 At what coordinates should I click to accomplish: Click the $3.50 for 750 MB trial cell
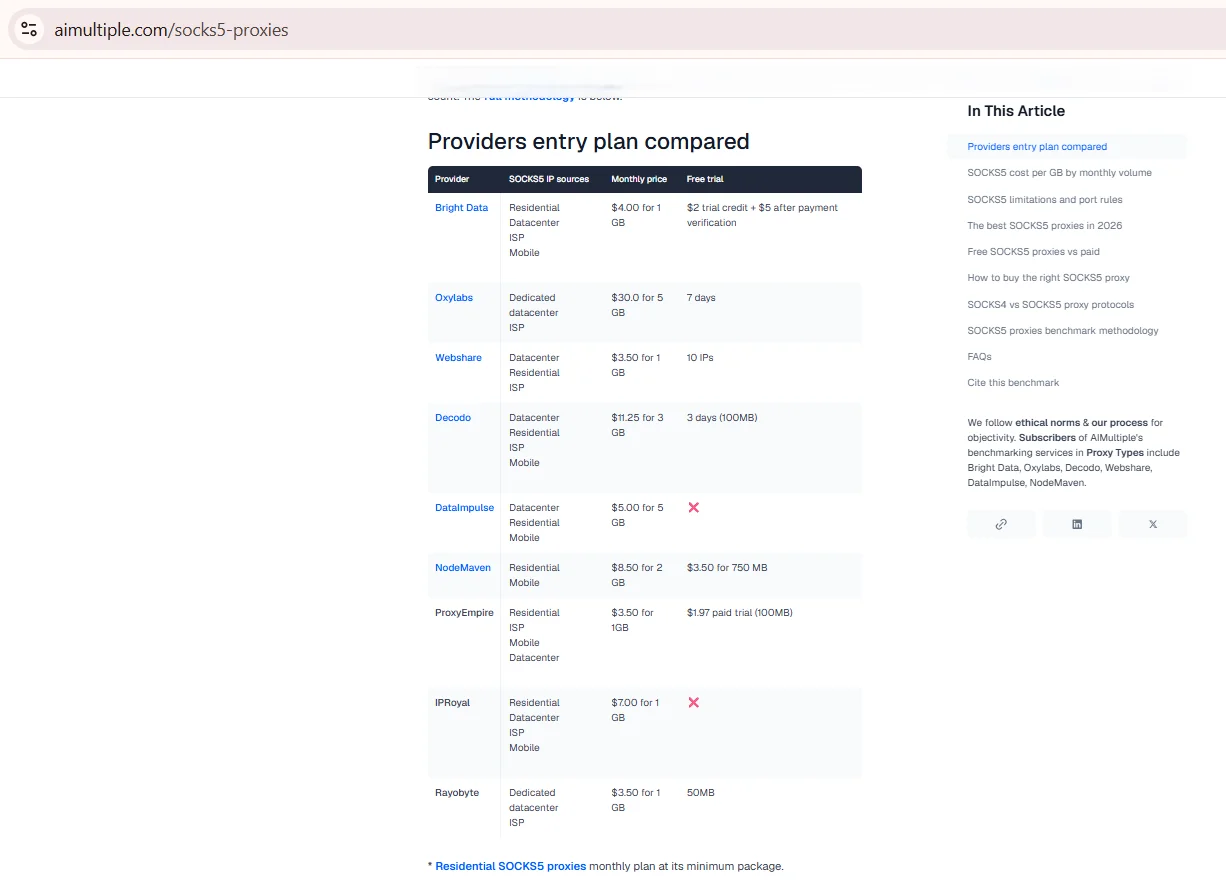[x=727, y=567]
